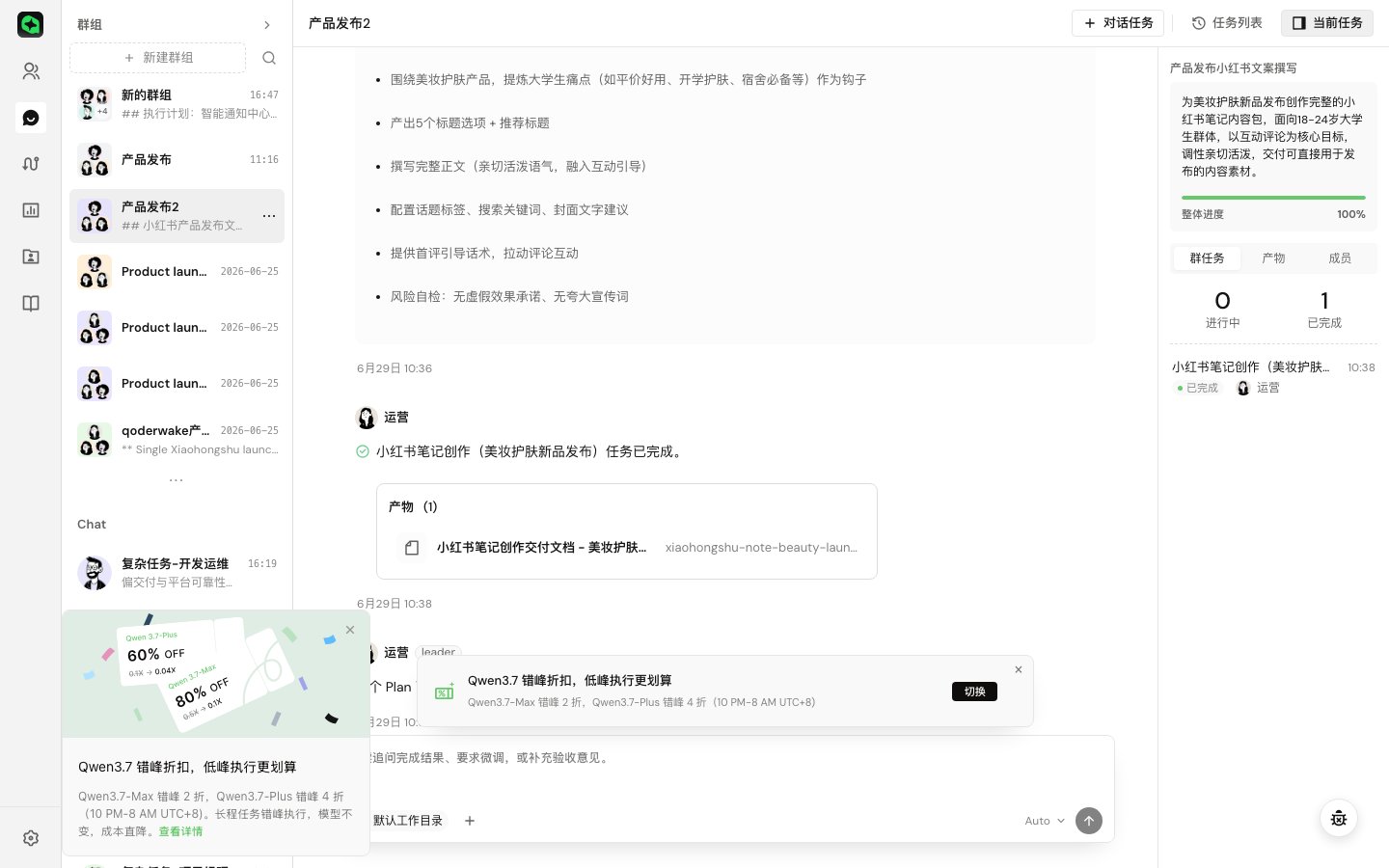Switch to the 成员 tab
Screen dimensions: 1389x868
pos(1340,258)
